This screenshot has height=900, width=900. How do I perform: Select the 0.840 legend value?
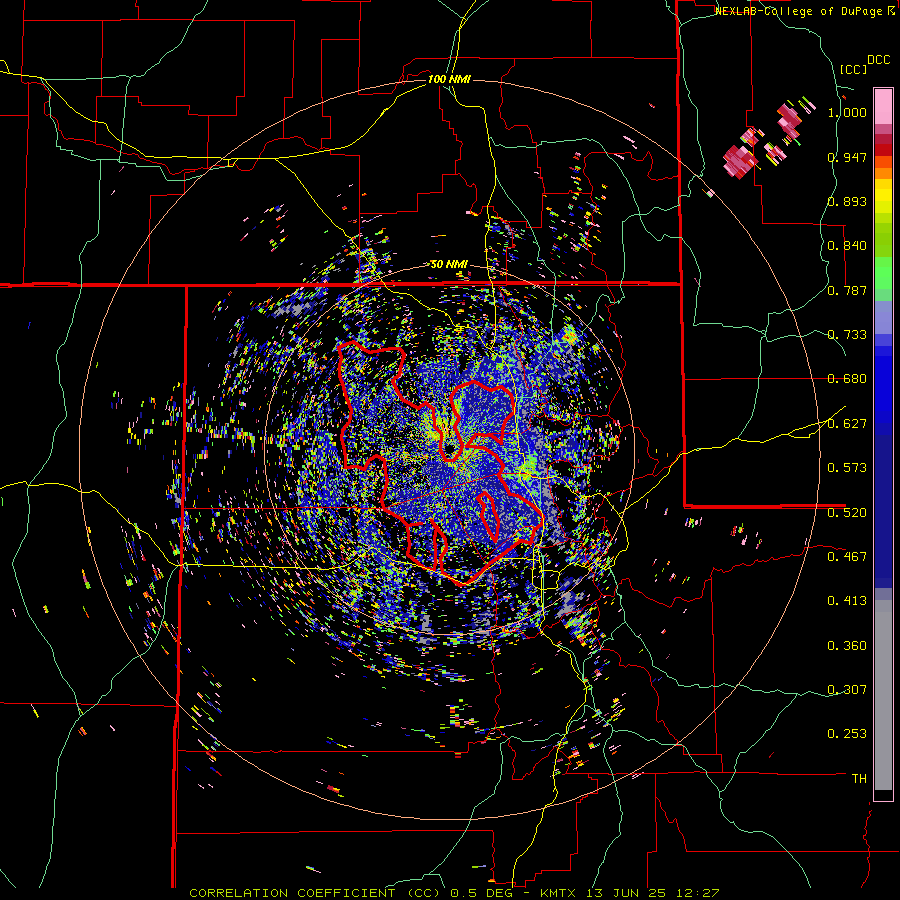click(x=847, y=246)
